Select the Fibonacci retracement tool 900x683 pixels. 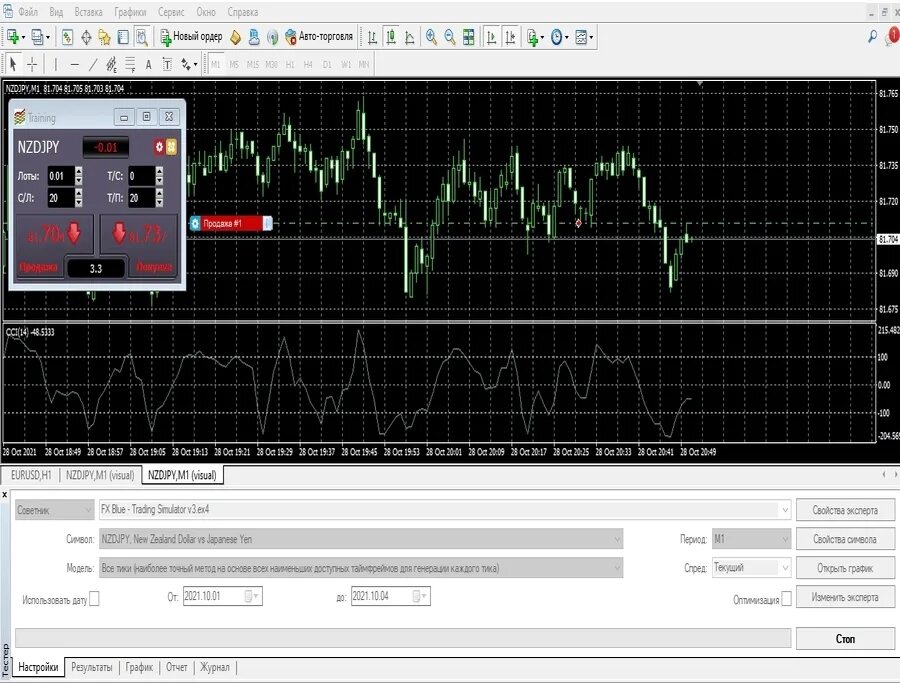click(x=130, y=63)
